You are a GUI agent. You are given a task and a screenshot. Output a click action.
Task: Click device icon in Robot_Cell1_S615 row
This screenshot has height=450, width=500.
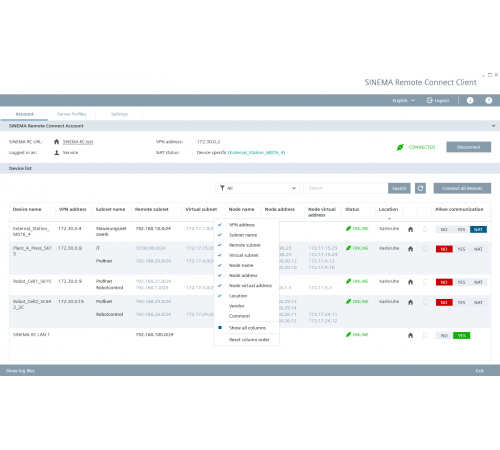click(425, 282)
